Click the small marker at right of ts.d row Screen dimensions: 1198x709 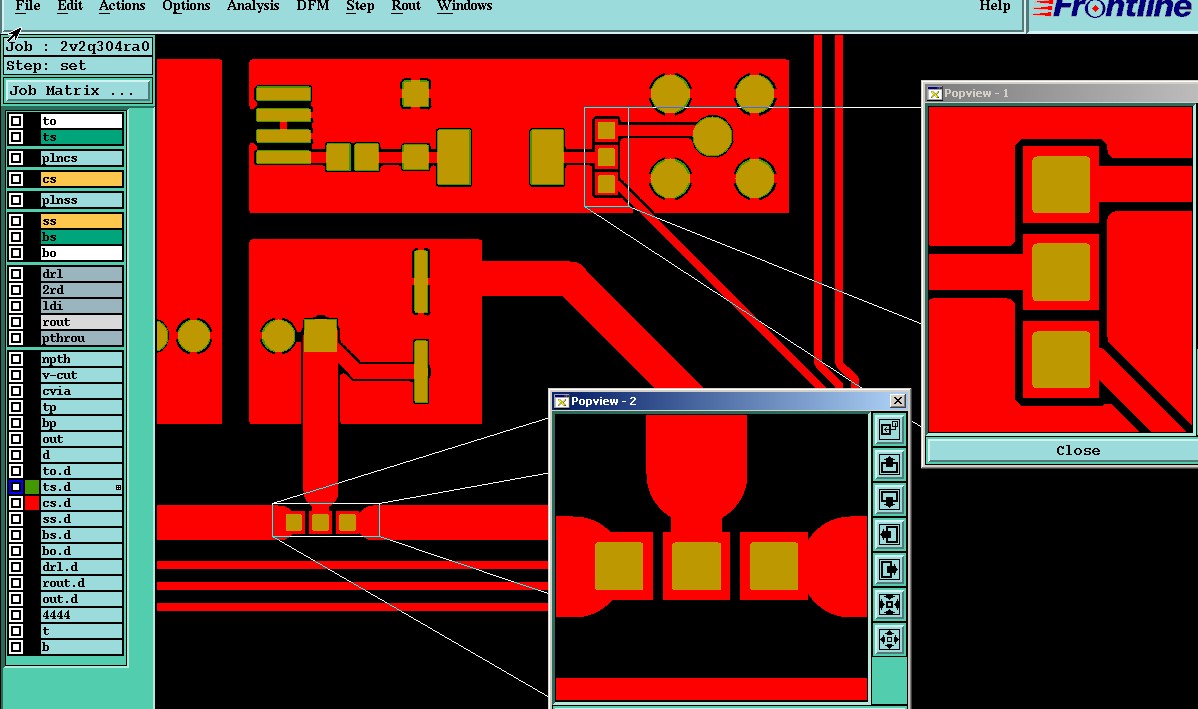[x=118, y=487]
